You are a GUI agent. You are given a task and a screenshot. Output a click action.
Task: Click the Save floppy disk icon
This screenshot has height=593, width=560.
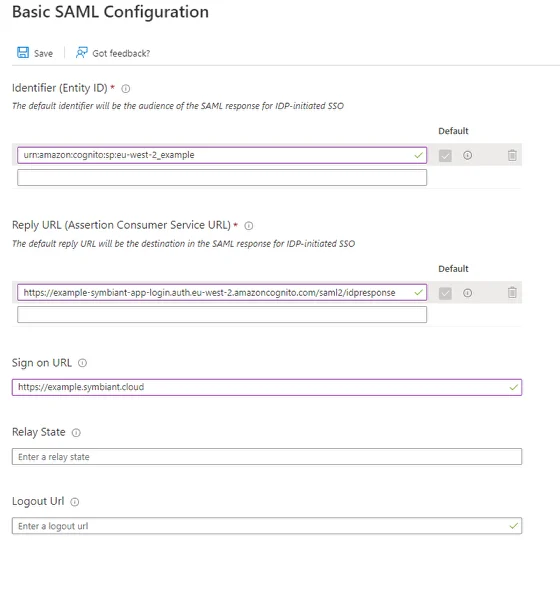click(x=23, y=53)
